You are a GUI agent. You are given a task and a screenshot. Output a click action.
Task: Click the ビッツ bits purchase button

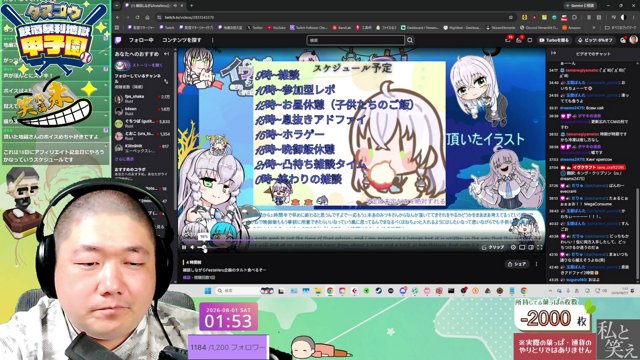pos(595,40)
